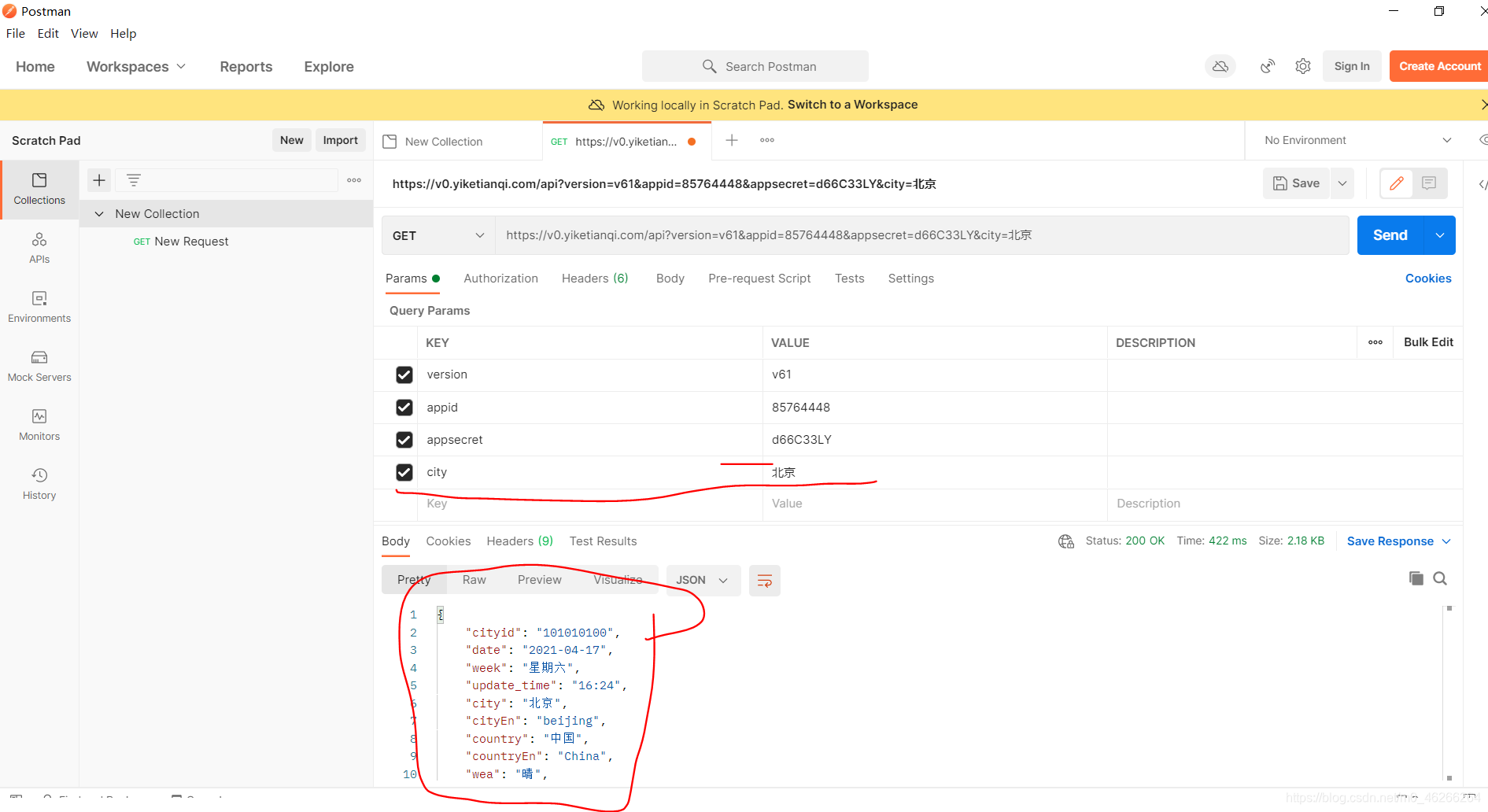Viewport: 1488px width, 812px height.
Task: Click the plus icon to create collection
Action: 99,180
